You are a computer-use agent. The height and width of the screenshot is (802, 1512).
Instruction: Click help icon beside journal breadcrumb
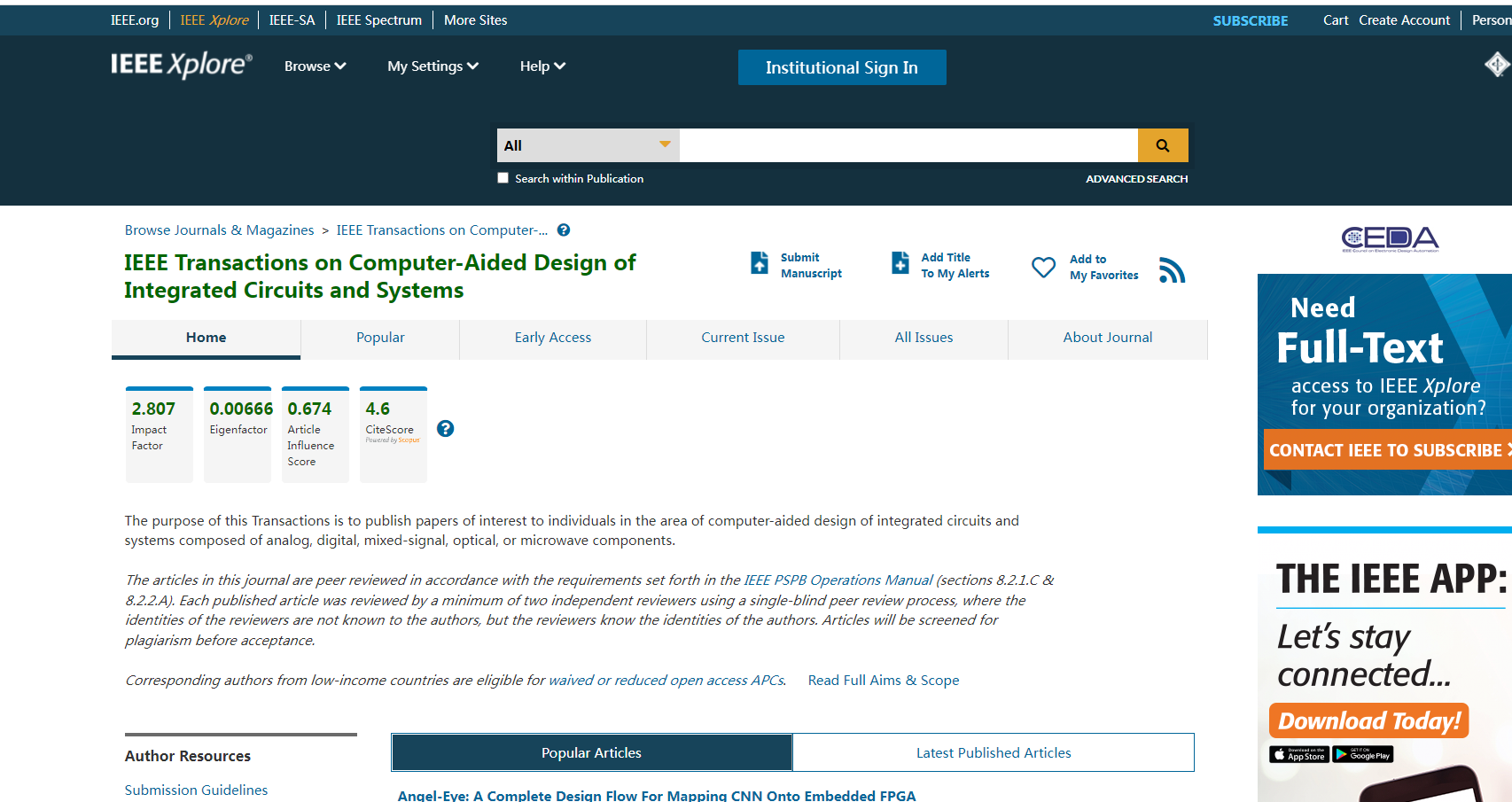[564, 230]
